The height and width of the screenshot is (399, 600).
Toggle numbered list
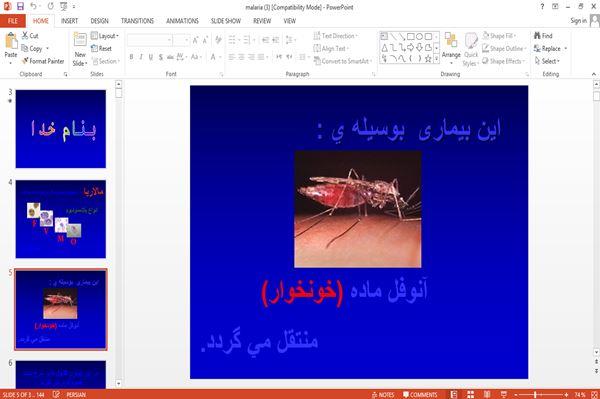tap(248, 40)
